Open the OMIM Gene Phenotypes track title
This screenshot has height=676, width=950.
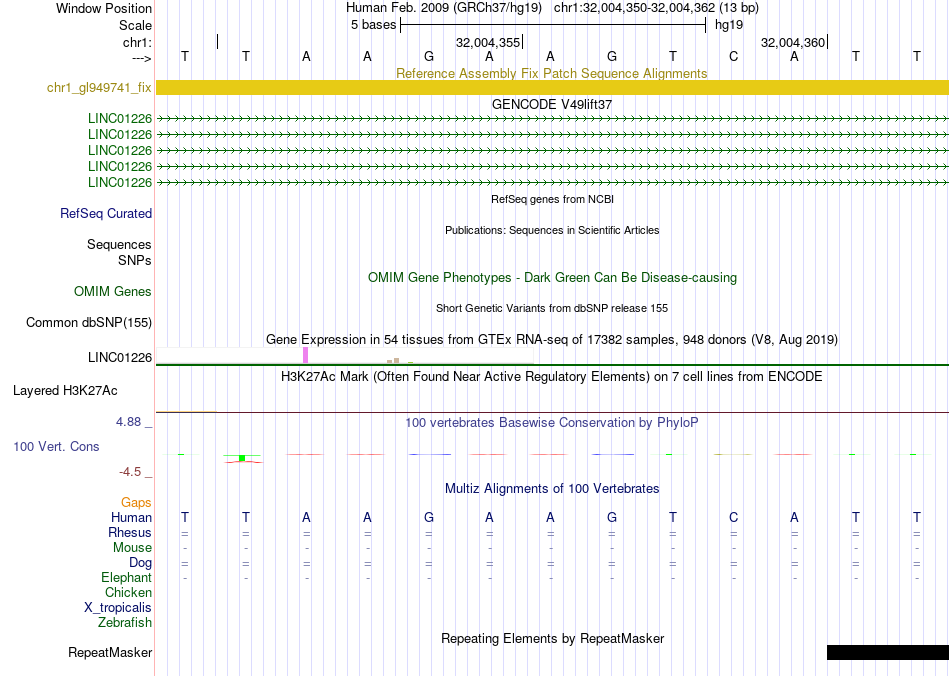[552, 277]
